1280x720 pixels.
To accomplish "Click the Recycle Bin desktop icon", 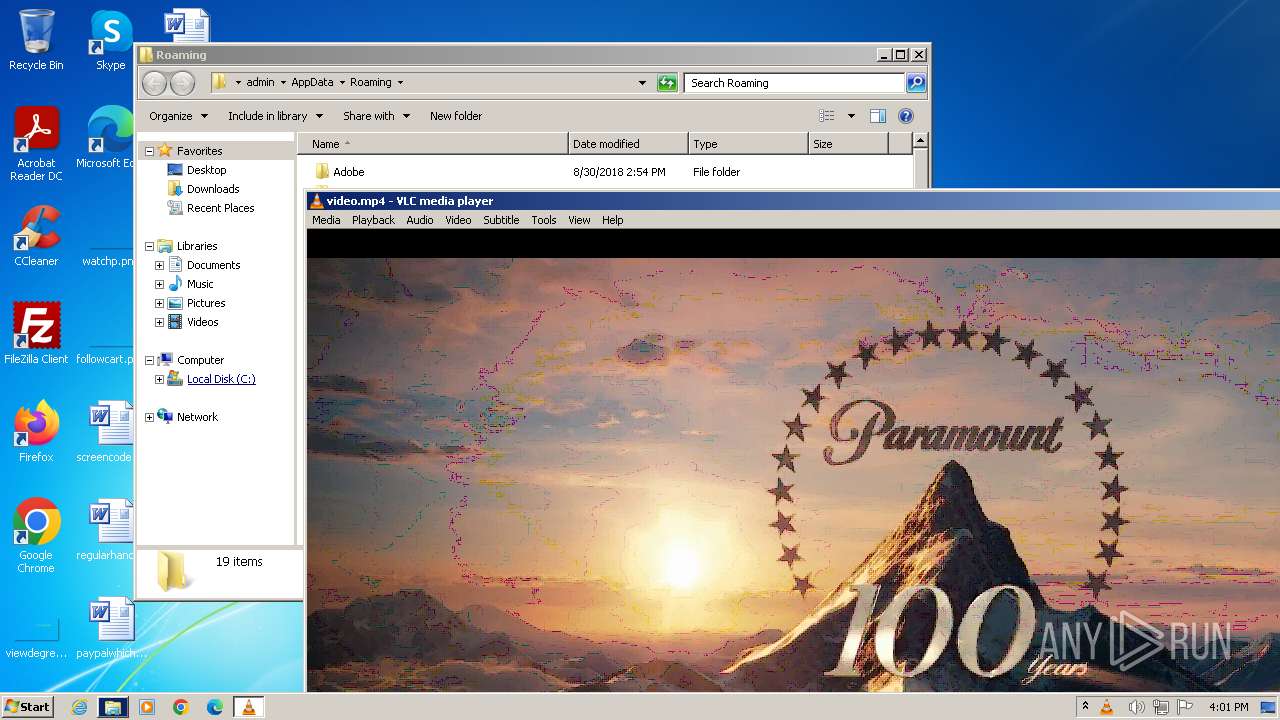I will (x=36, y=40).
